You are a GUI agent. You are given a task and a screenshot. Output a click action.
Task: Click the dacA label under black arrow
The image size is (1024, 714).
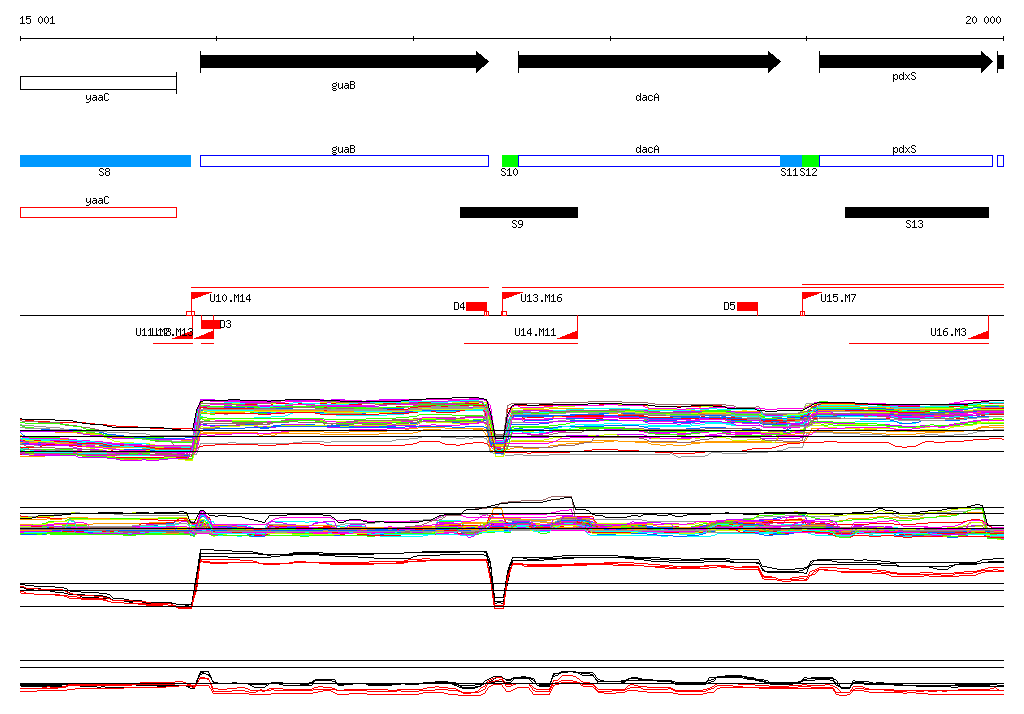point(647,97)
